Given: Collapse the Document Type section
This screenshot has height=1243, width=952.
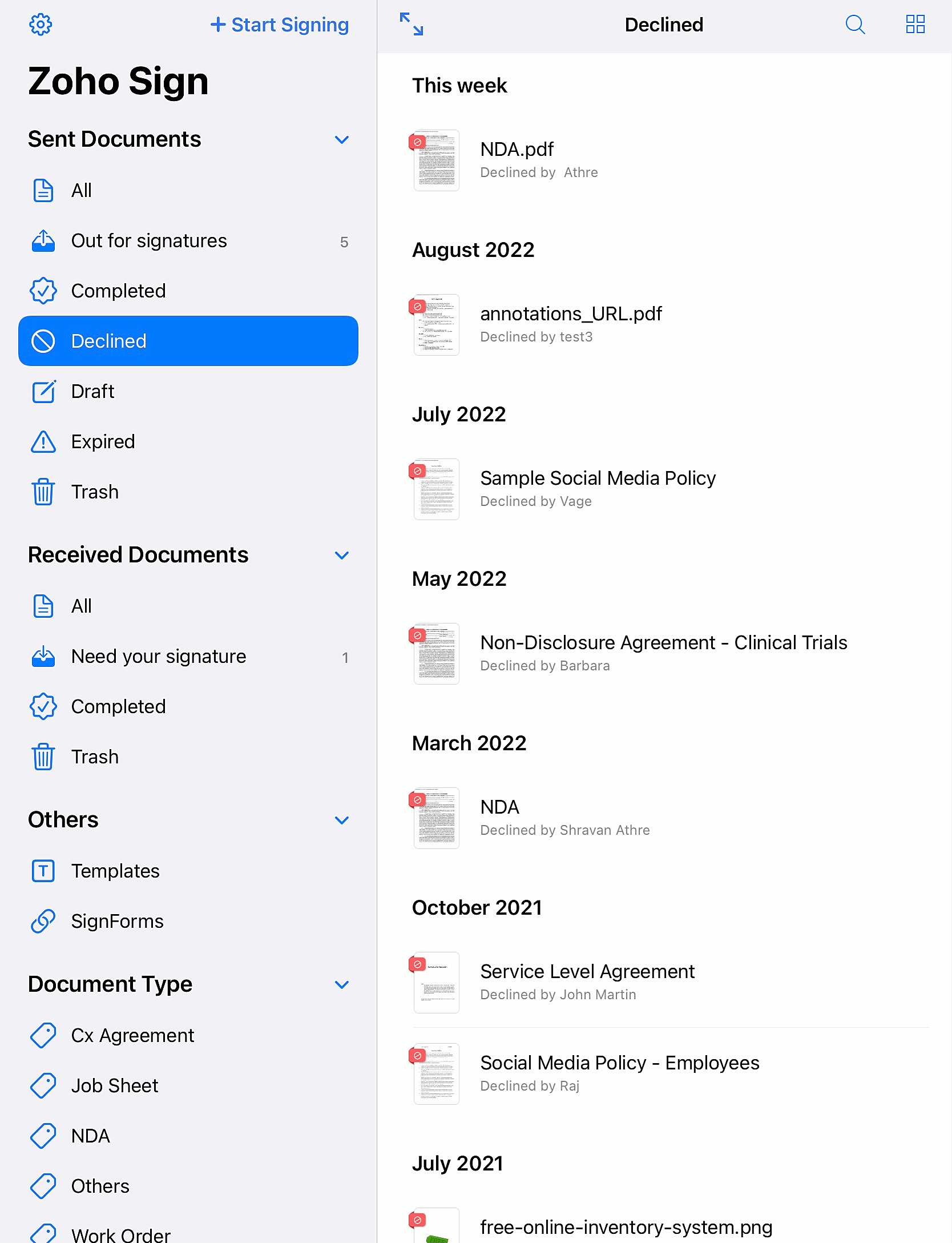Looking at the screenshot, I should (342, 985).
